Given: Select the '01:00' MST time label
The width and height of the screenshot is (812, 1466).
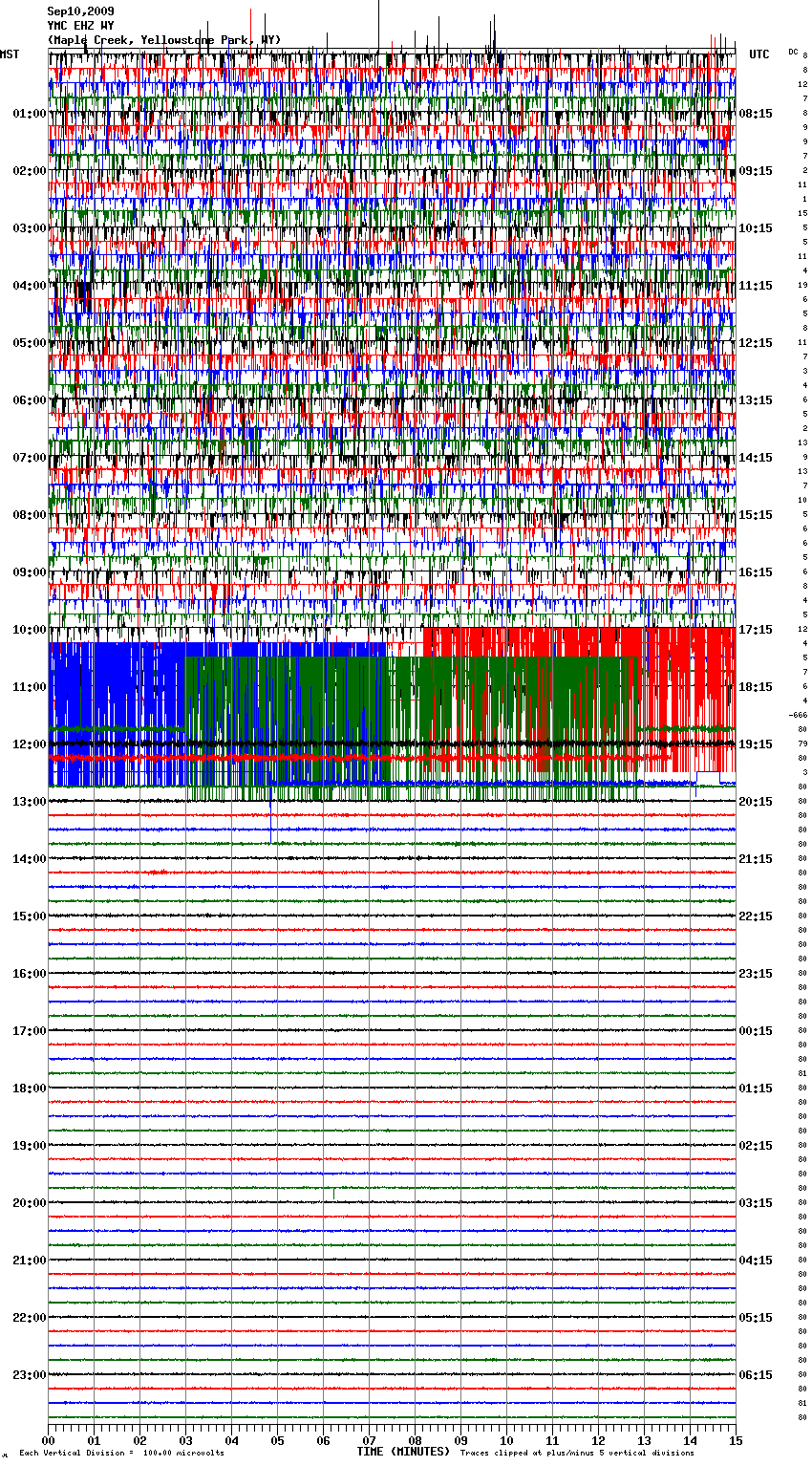Looking at the screenshot, I should click(30, 114).
